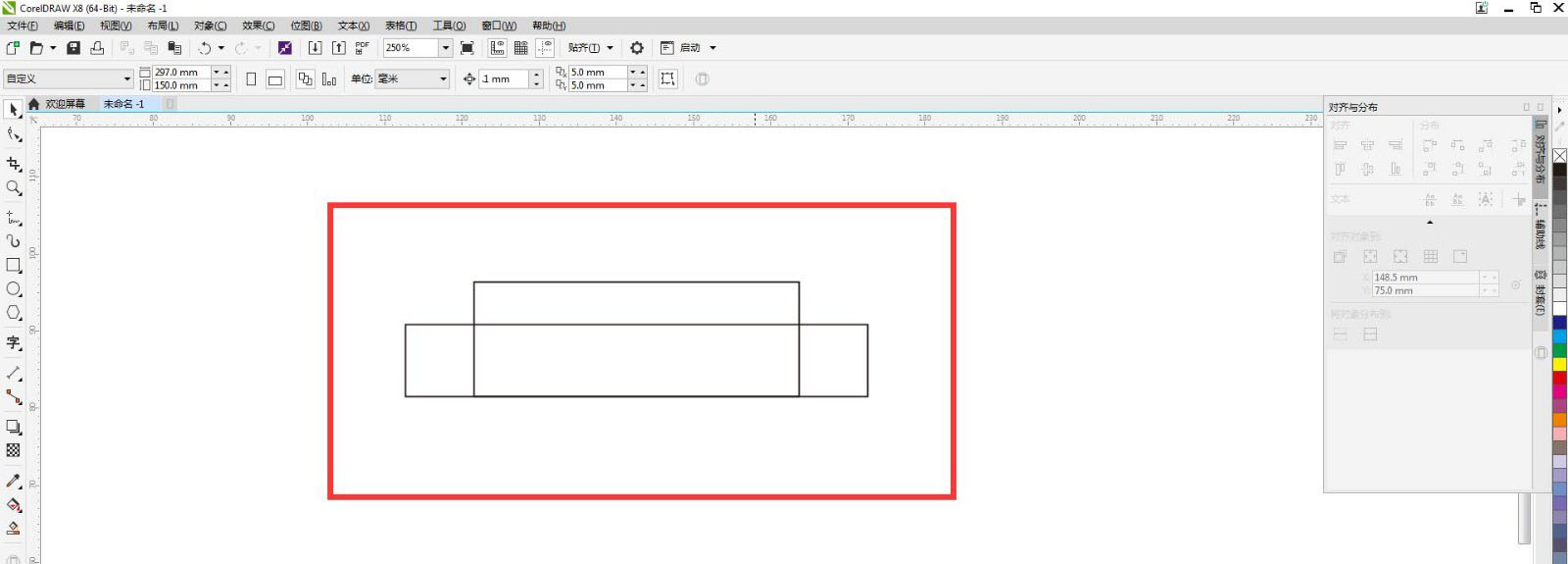Pick the red swatch in color palette
Viewport: 1568px width, 564px height.
(x=1559, y=378)
